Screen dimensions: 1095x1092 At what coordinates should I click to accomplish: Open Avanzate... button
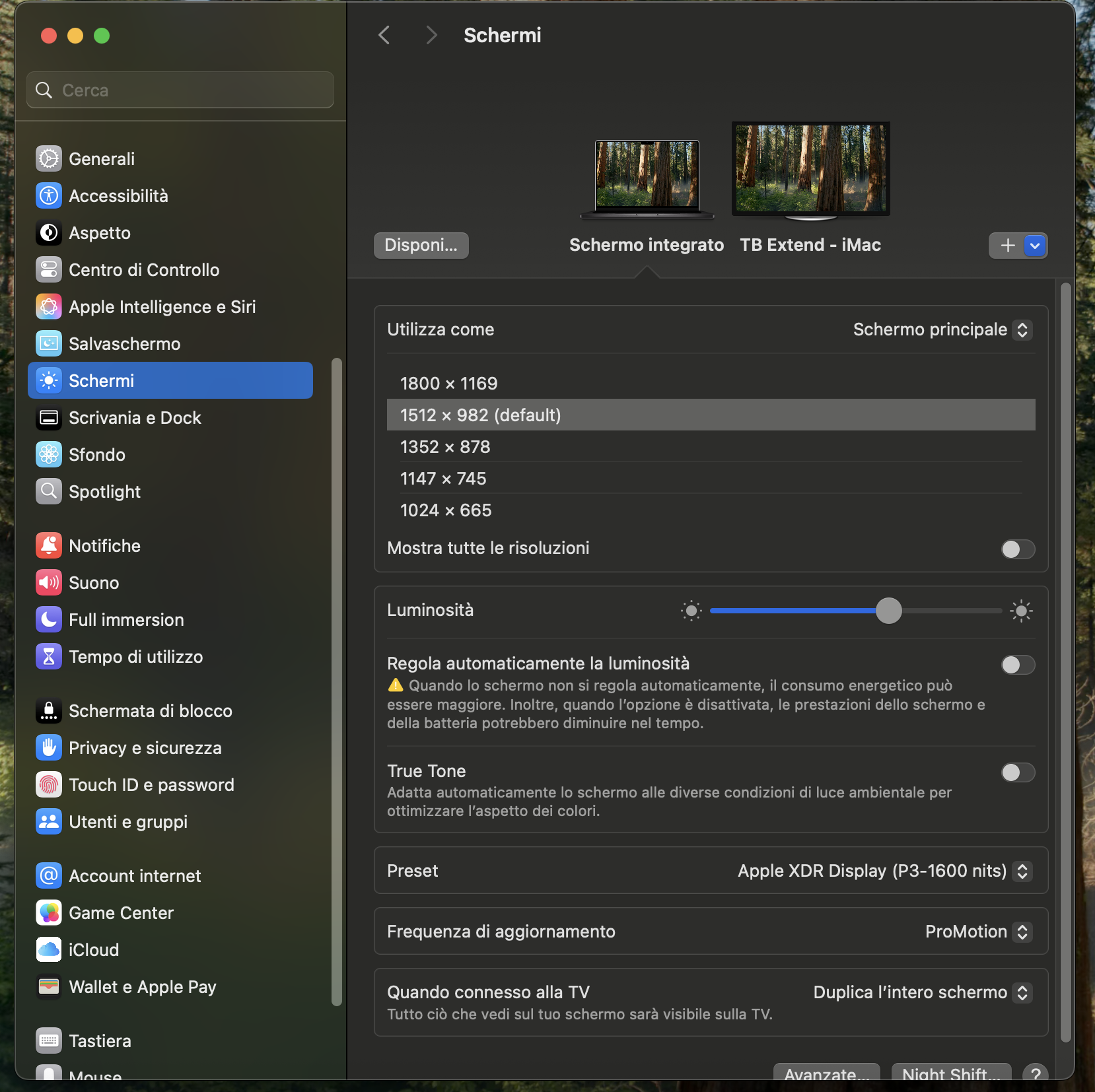pyautogui.click(x=826, y=1072)
